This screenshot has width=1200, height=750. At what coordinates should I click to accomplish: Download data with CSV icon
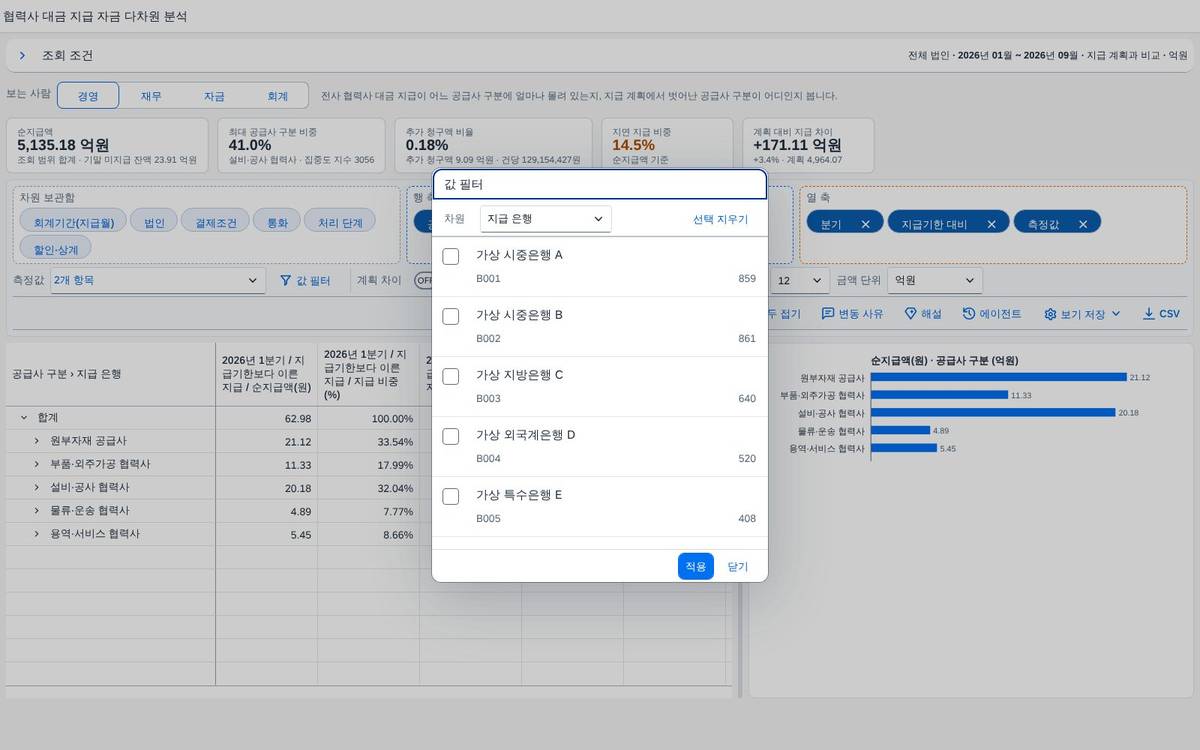coord(1149,314)
